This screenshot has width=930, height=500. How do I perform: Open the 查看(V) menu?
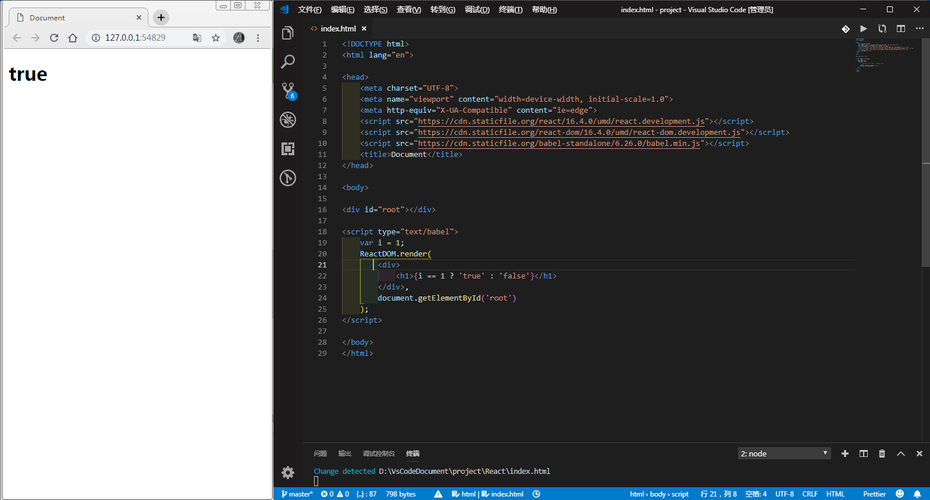click(409, 9)
